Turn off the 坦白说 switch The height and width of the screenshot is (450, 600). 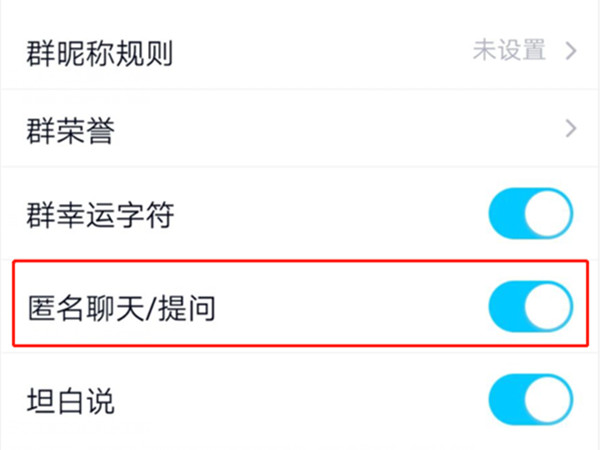[x=530, y=401]
